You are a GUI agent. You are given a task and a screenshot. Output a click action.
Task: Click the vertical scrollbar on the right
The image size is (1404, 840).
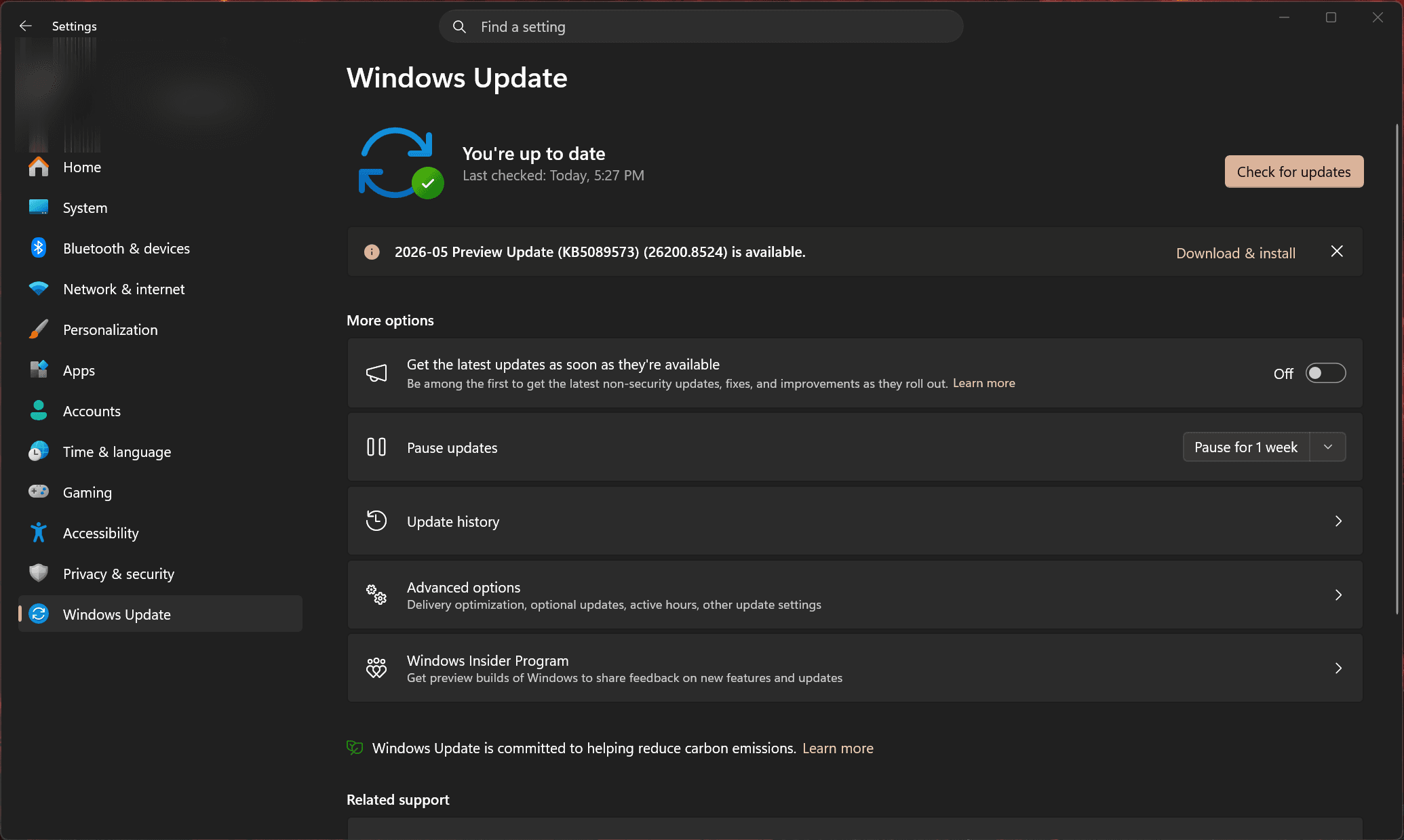[1397, 369]
